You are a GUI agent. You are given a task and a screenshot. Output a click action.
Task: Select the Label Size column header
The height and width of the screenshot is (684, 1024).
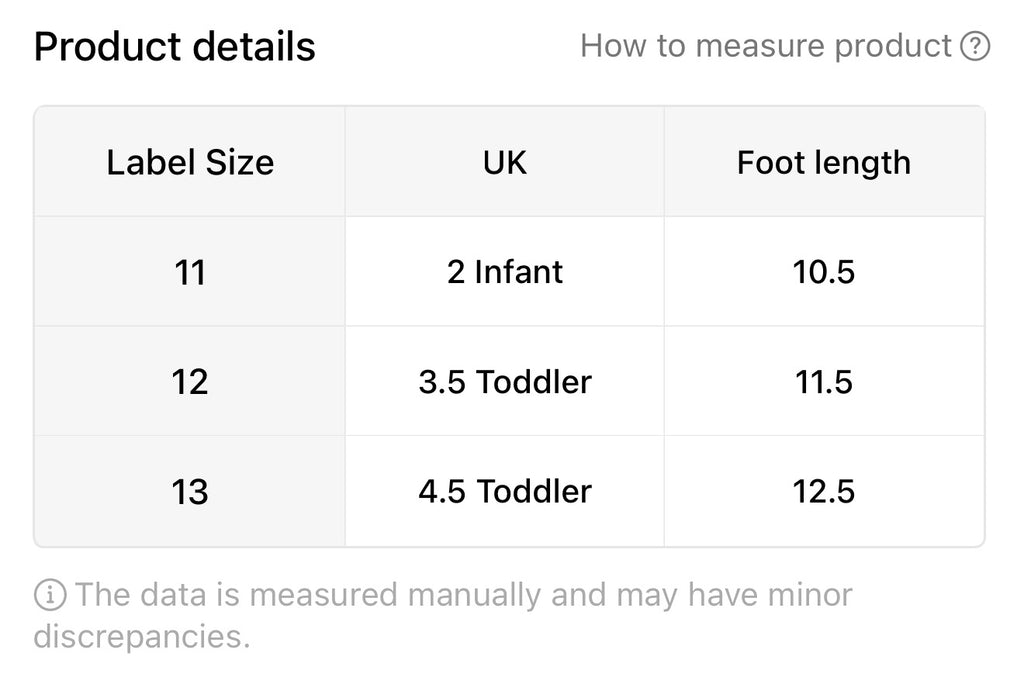point(190,162)
